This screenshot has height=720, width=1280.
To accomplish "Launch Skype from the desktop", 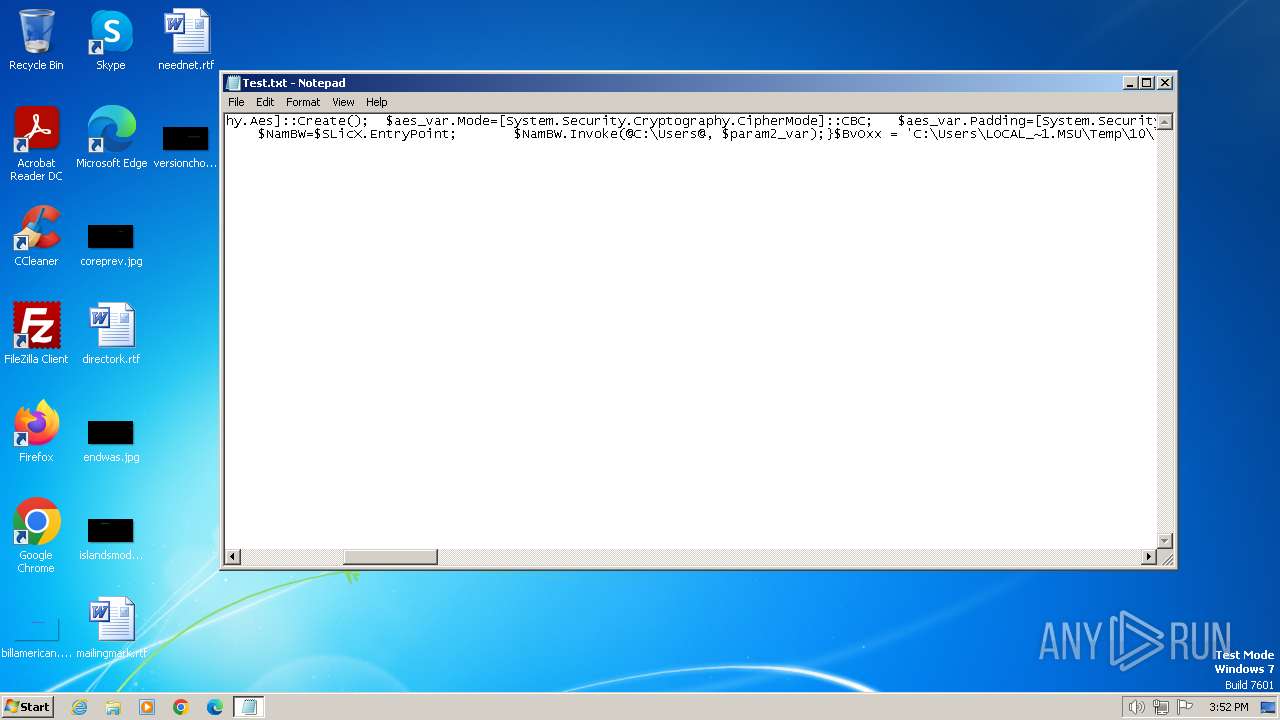I will 111,40.
